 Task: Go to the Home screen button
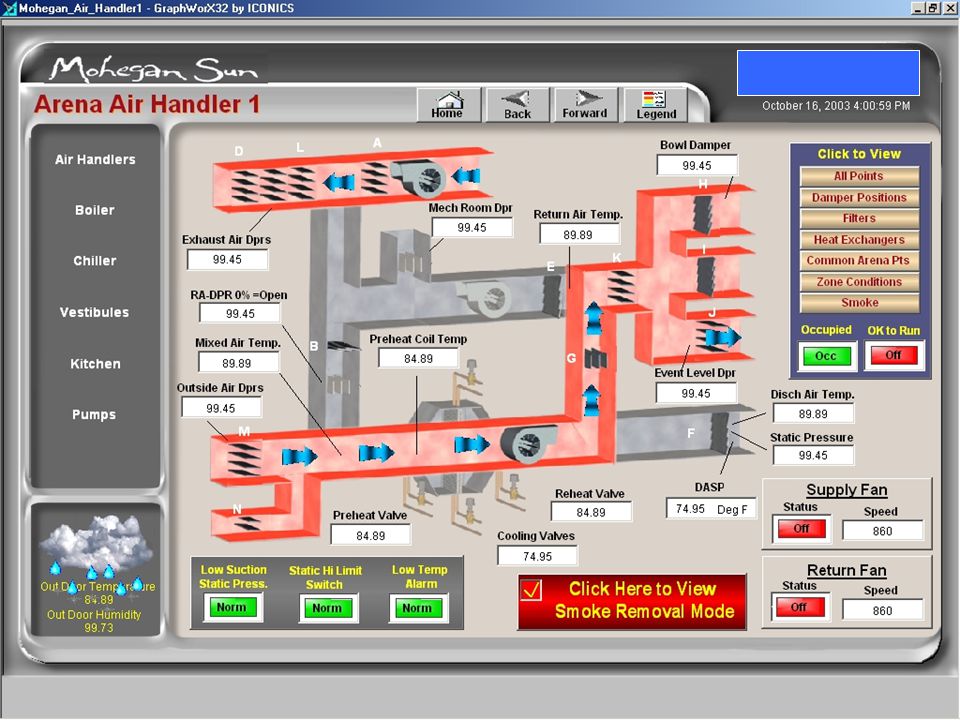click(448, 105)
